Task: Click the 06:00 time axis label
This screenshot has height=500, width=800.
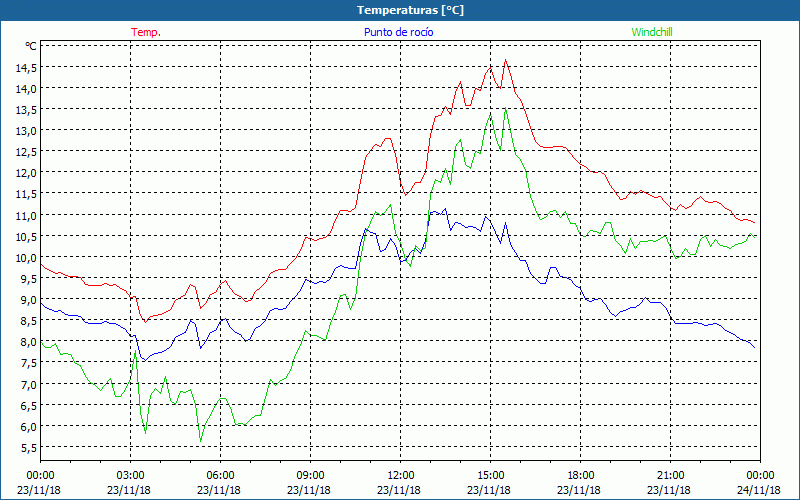Action: pyautogui.click(x=220, y=475)
